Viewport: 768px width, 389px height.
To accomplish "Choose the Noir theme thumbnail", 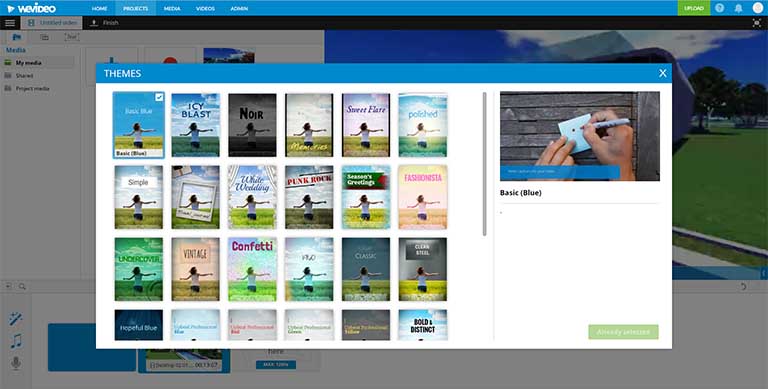I will [x=252, y=125].
